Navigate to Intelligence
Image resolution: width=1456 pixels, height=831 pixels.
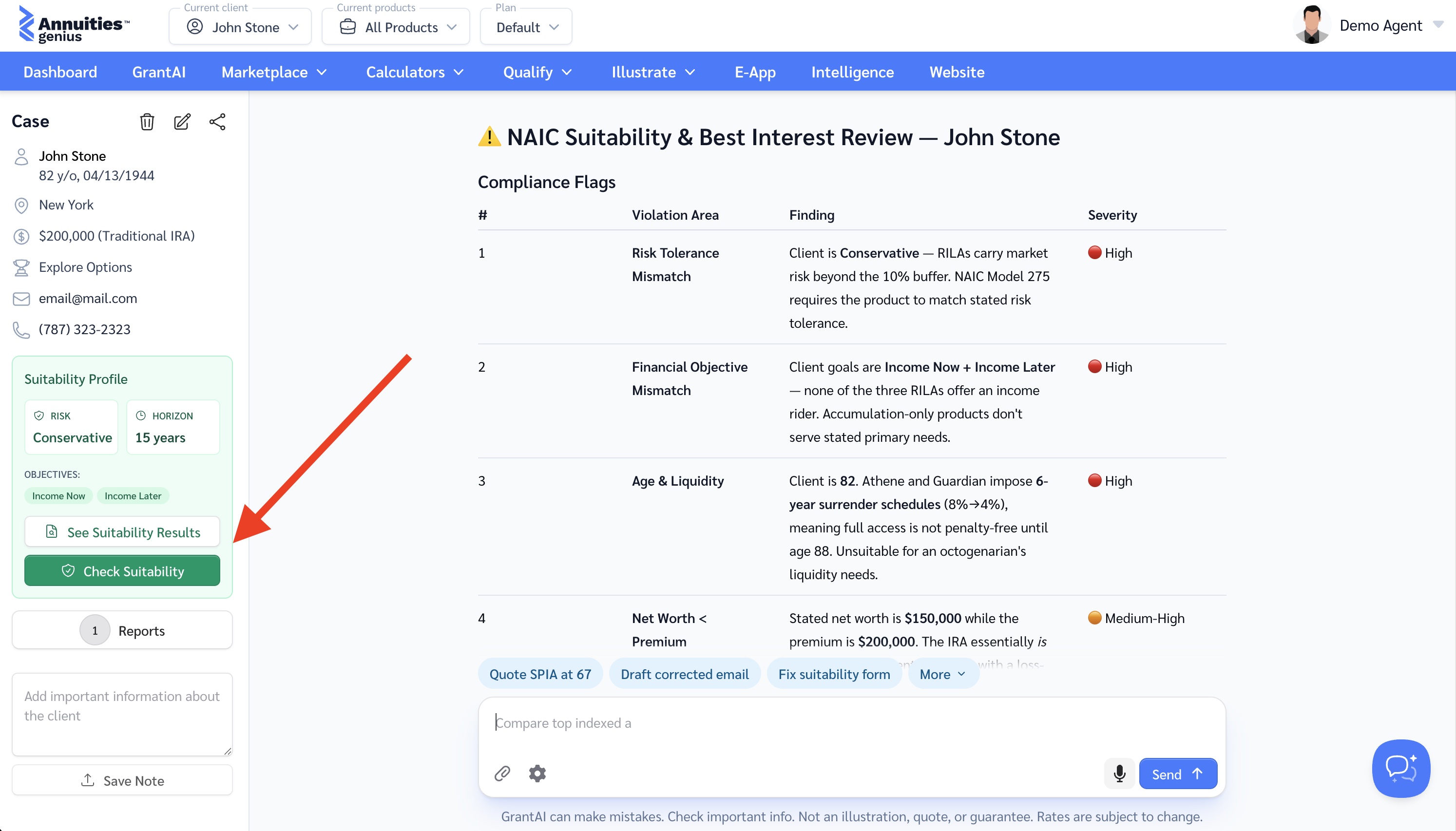tap(852, 72)
